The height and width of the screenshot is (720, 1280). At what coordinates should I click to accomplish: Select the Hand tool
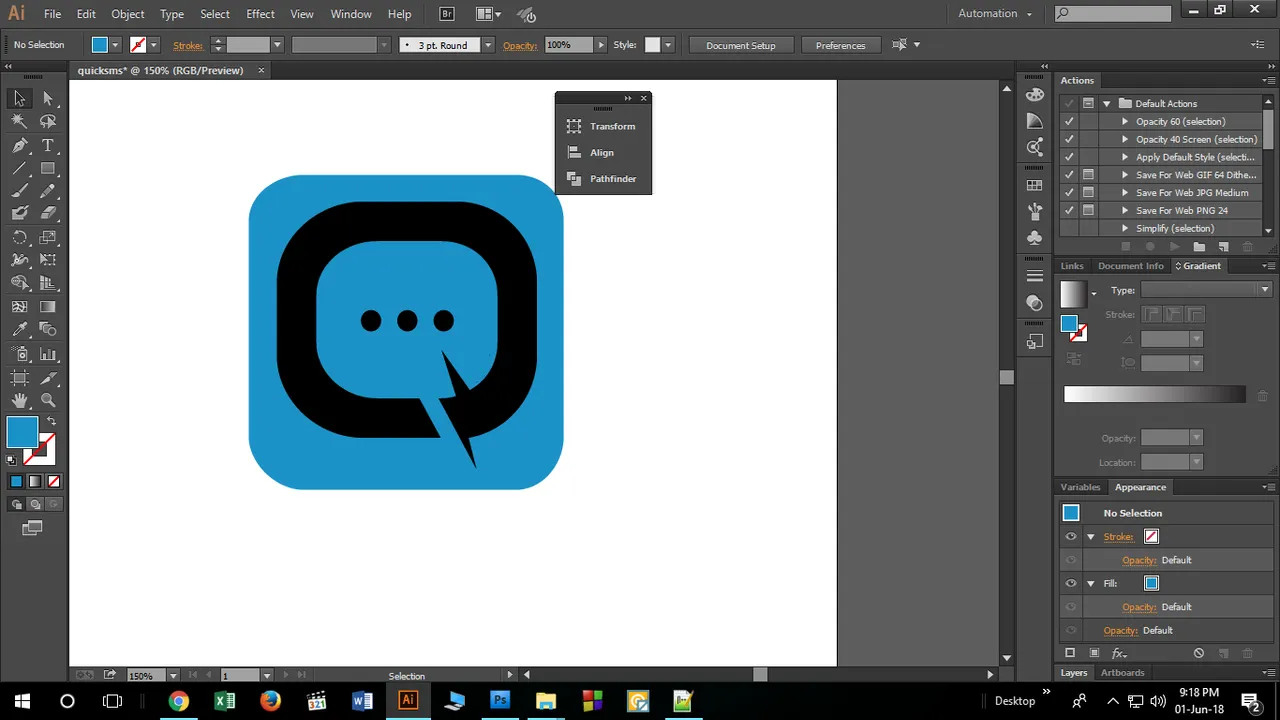pyautogui.click(x=19, y=400)
